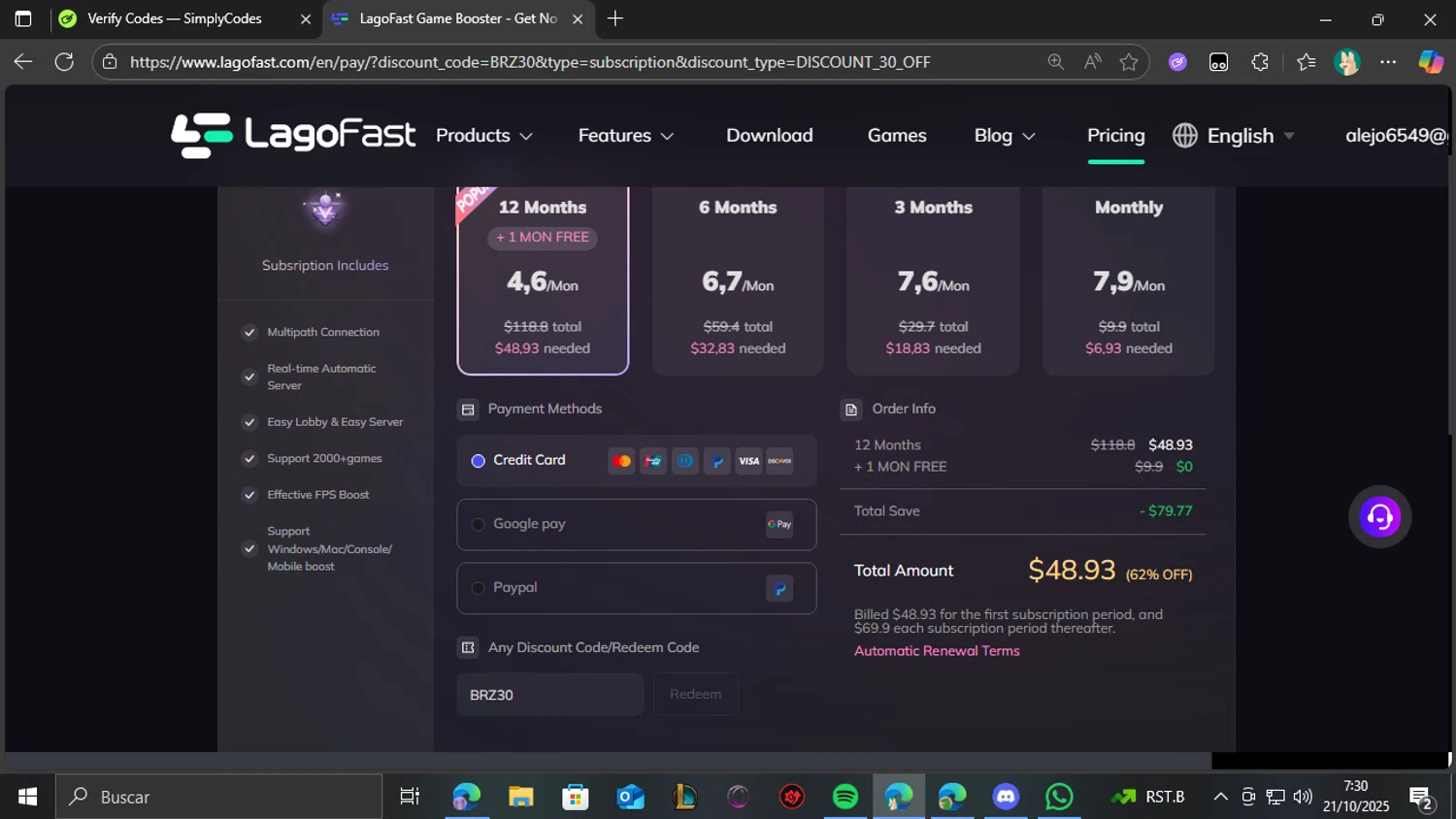Select the 12 Months plan card

point(543,280)
